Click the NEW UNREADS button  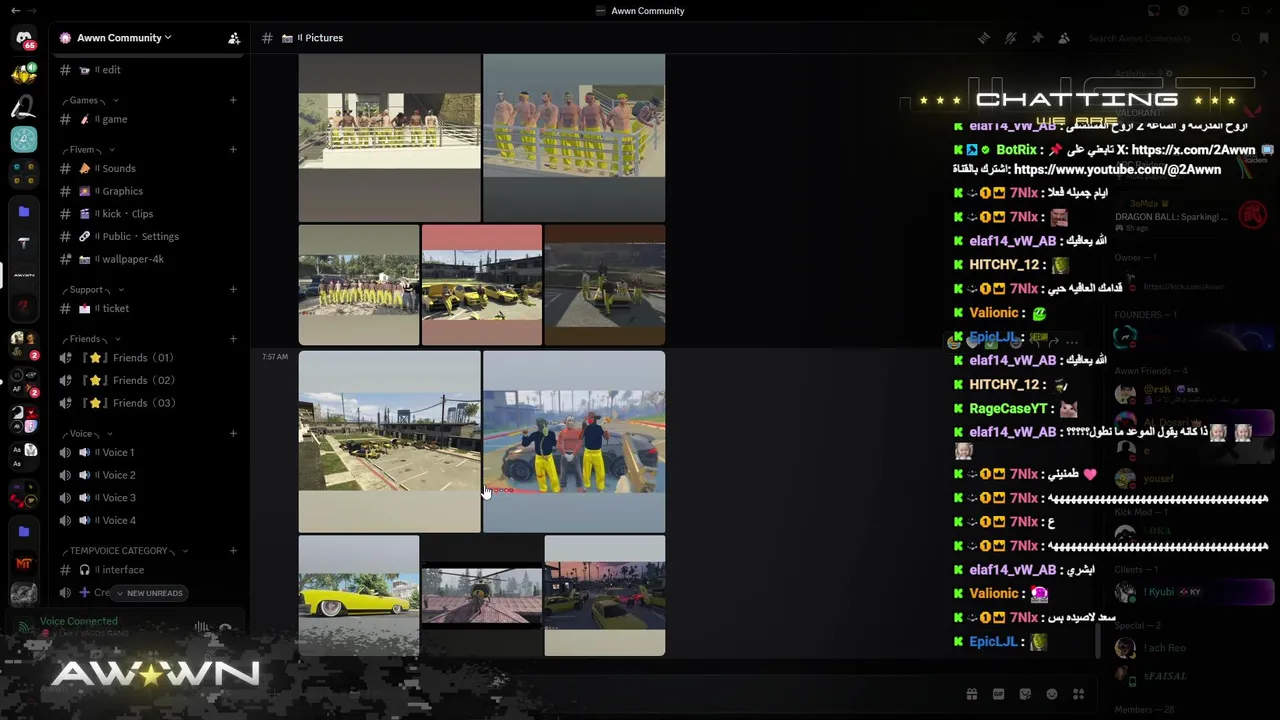pos(150,593)
